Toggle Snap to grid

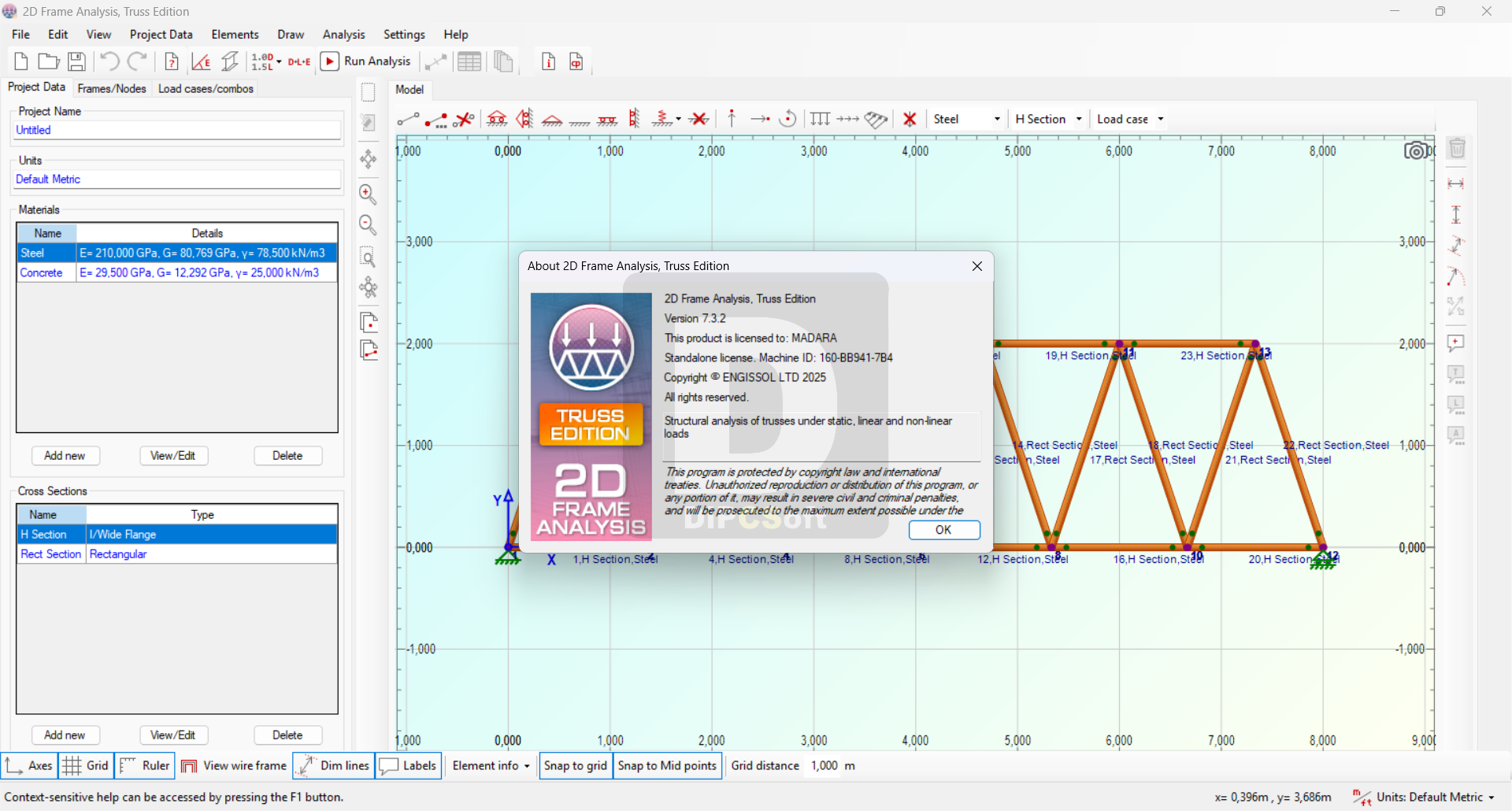click(x=576, y=765)
